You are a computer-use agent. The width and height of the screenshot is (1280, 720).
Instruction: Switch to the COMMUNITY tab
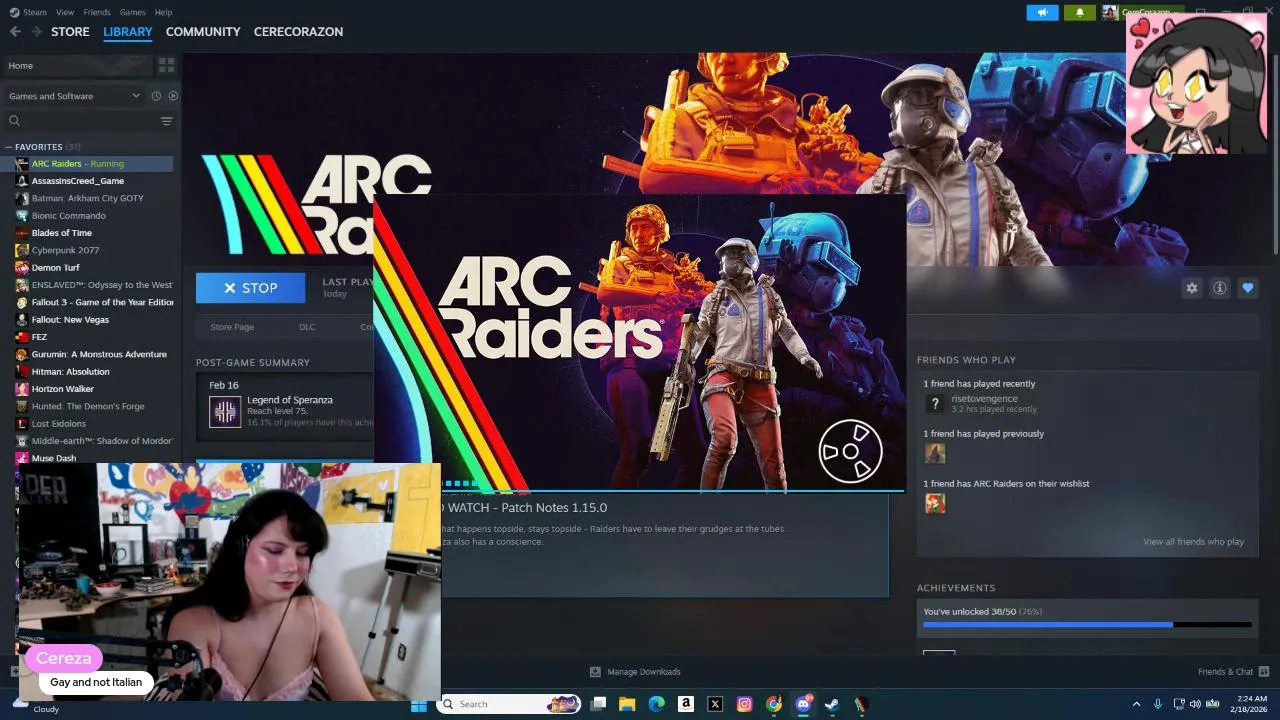click(x=203, y=32)
